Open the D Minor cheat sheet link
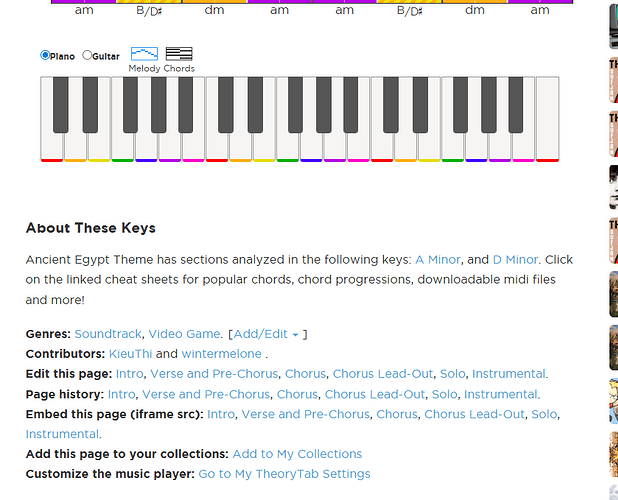618x500 pixels. pos(515,259)
